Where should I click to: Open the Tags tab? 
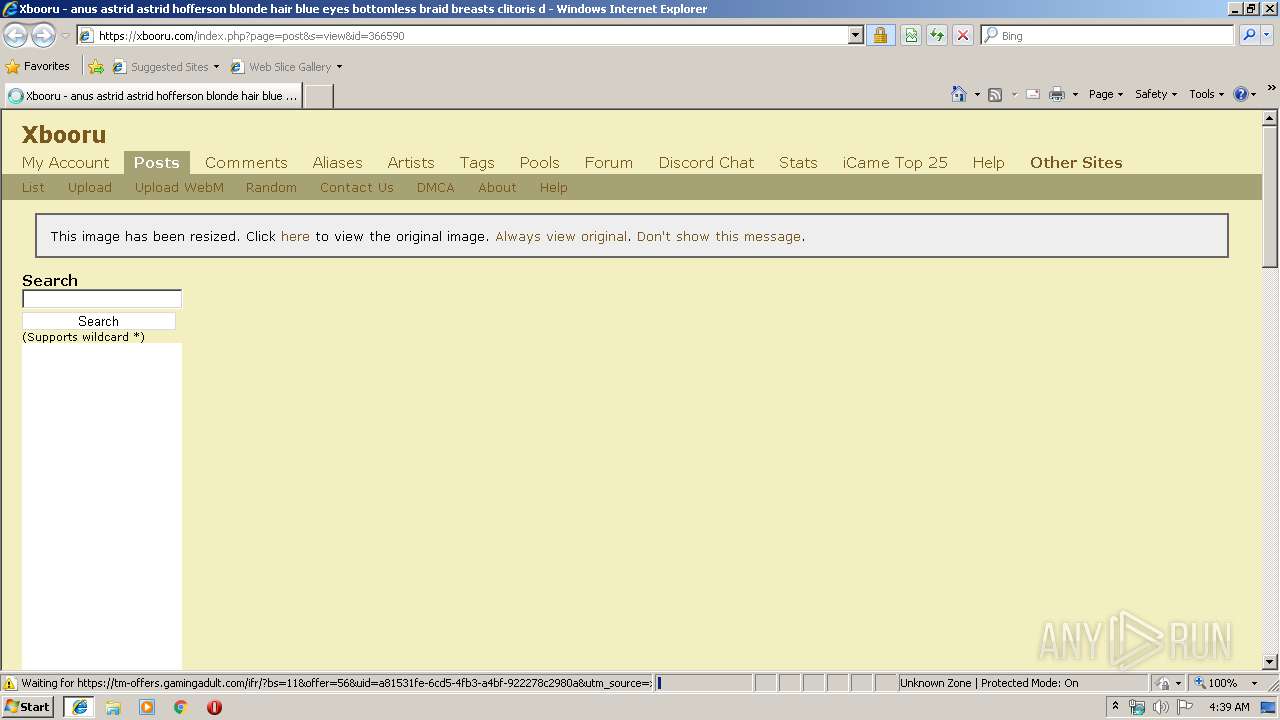[x=477, y=163]
